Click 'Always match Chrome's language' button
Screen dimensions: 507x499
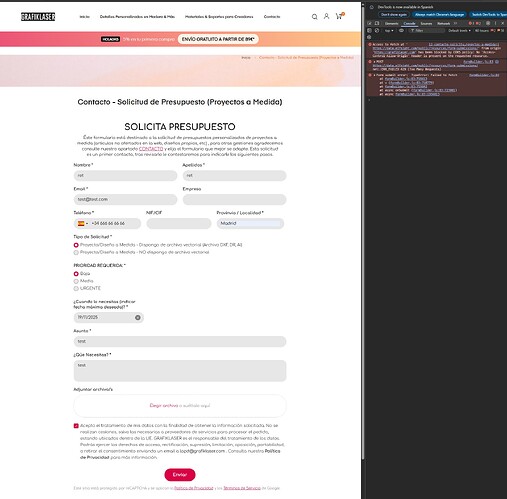point(439,15)
